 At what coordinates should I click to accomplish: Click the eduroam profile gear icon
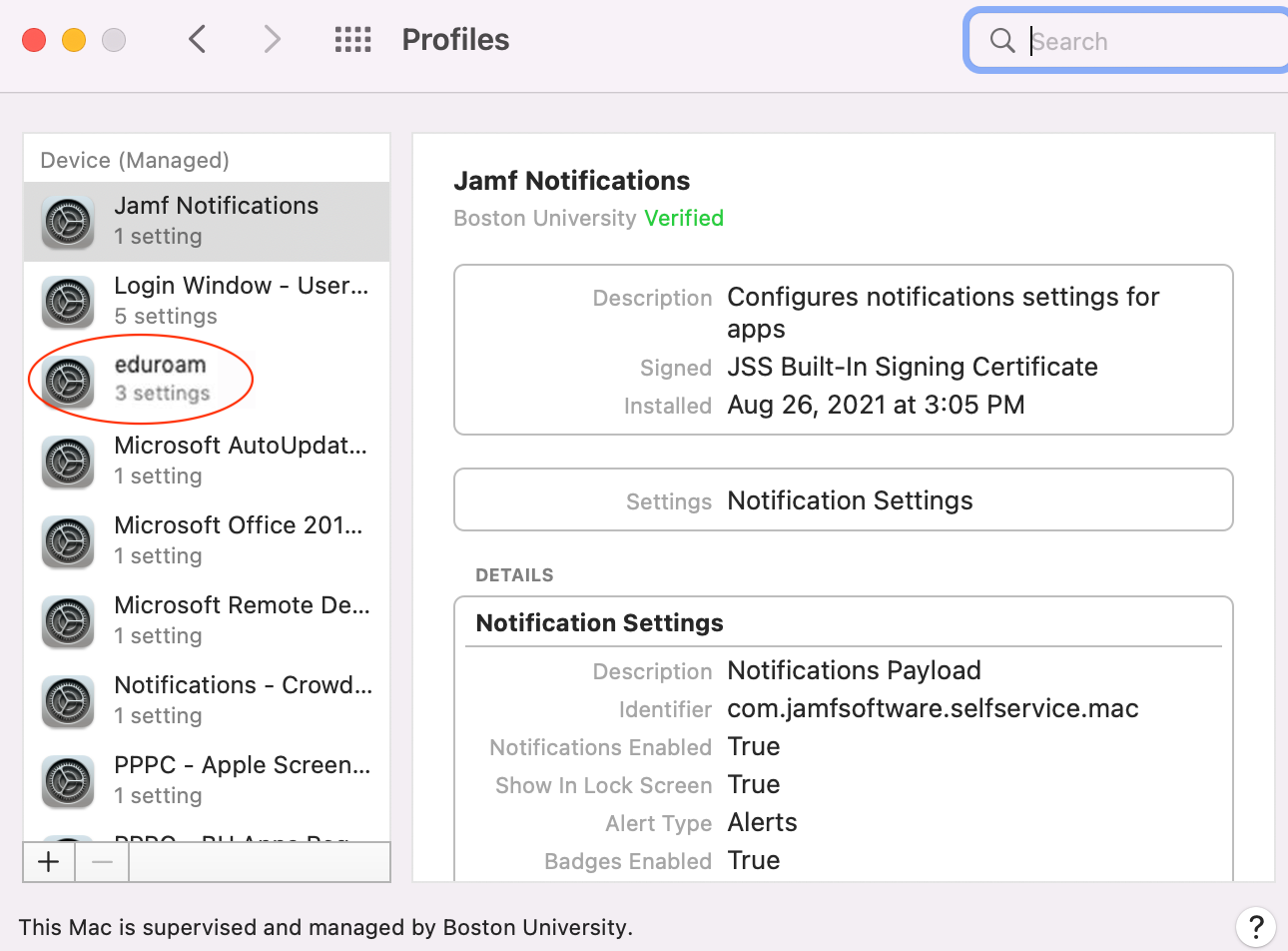pyautogui.click(x=68, y=381)
